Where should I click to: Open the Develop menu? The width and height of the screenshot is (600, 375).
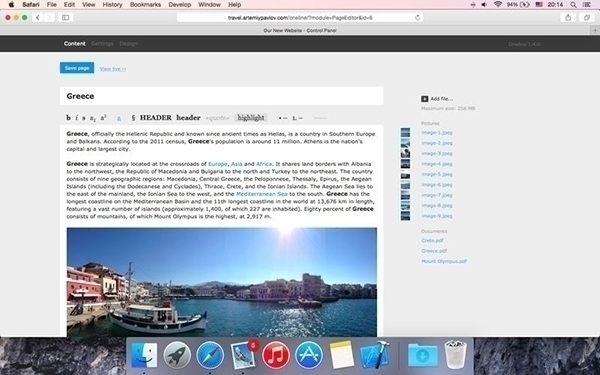coord(179,5)
